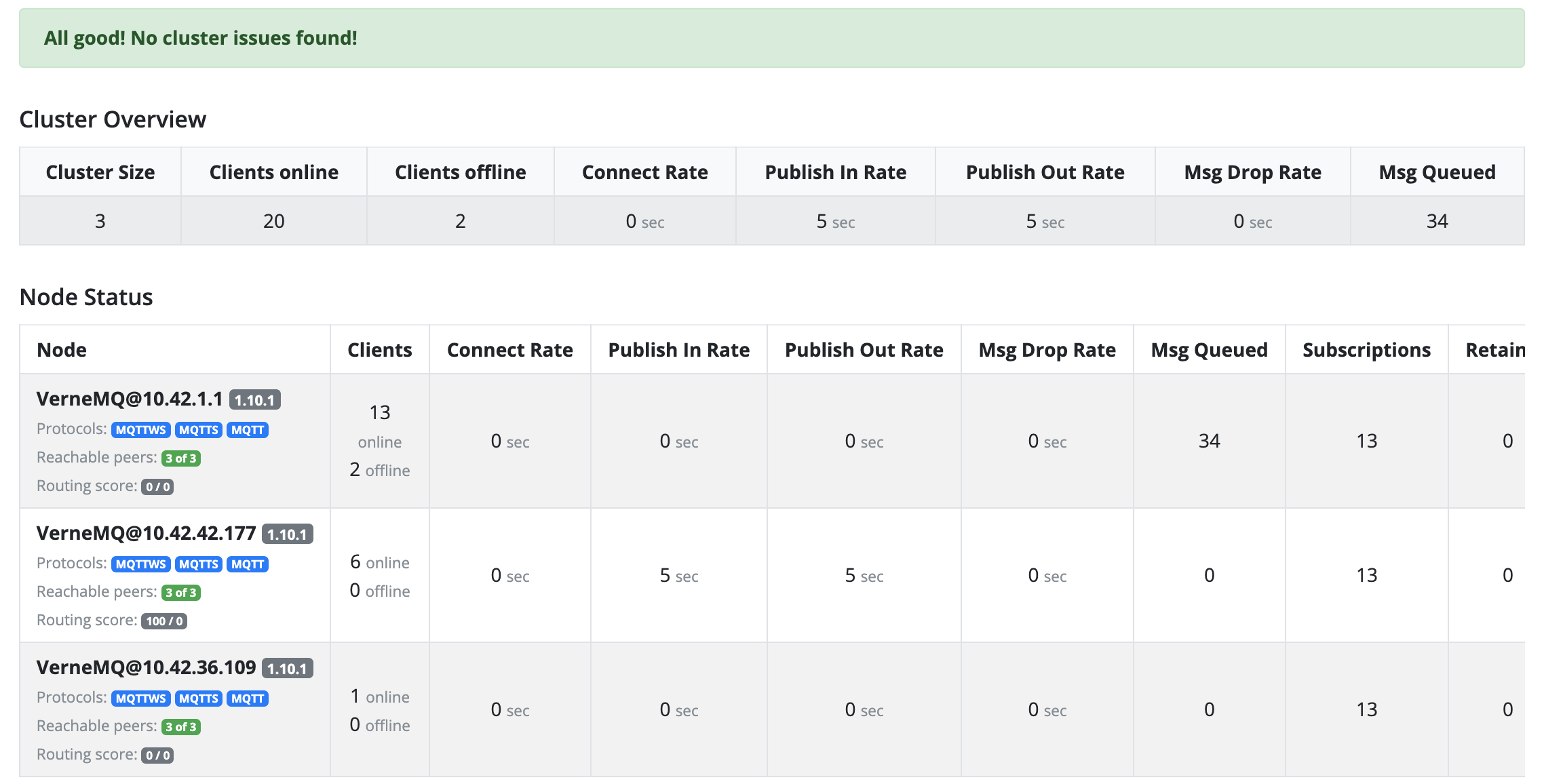Click the MQTT badge for VerneMQ@10.42.1.1

[x=248, y=430]
